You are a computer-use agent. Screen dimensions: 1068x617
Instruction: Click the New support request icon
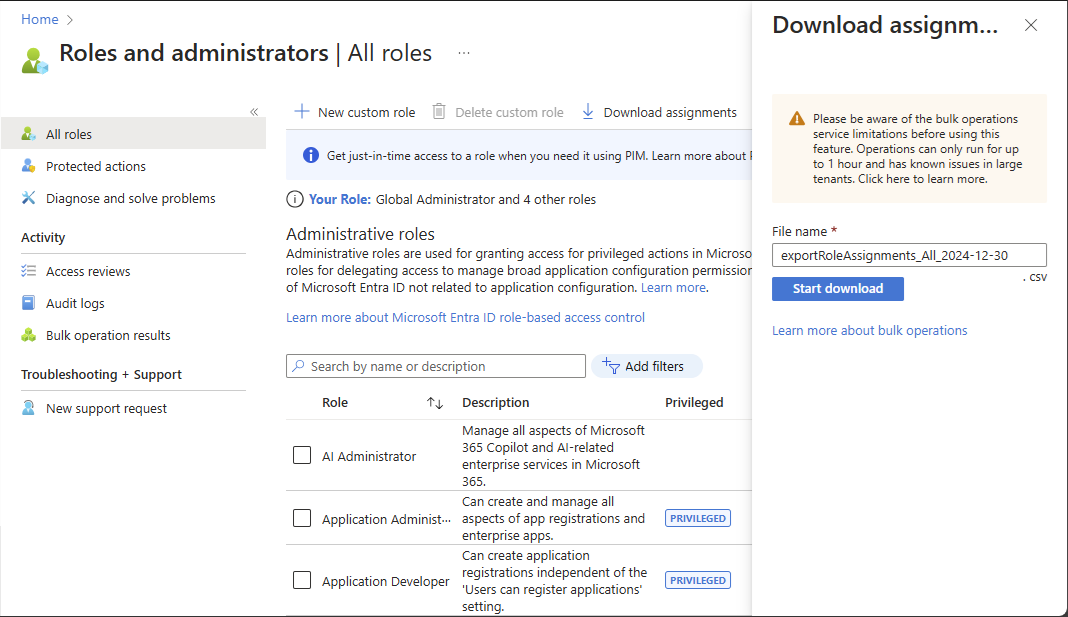click(x=29, y=408)
